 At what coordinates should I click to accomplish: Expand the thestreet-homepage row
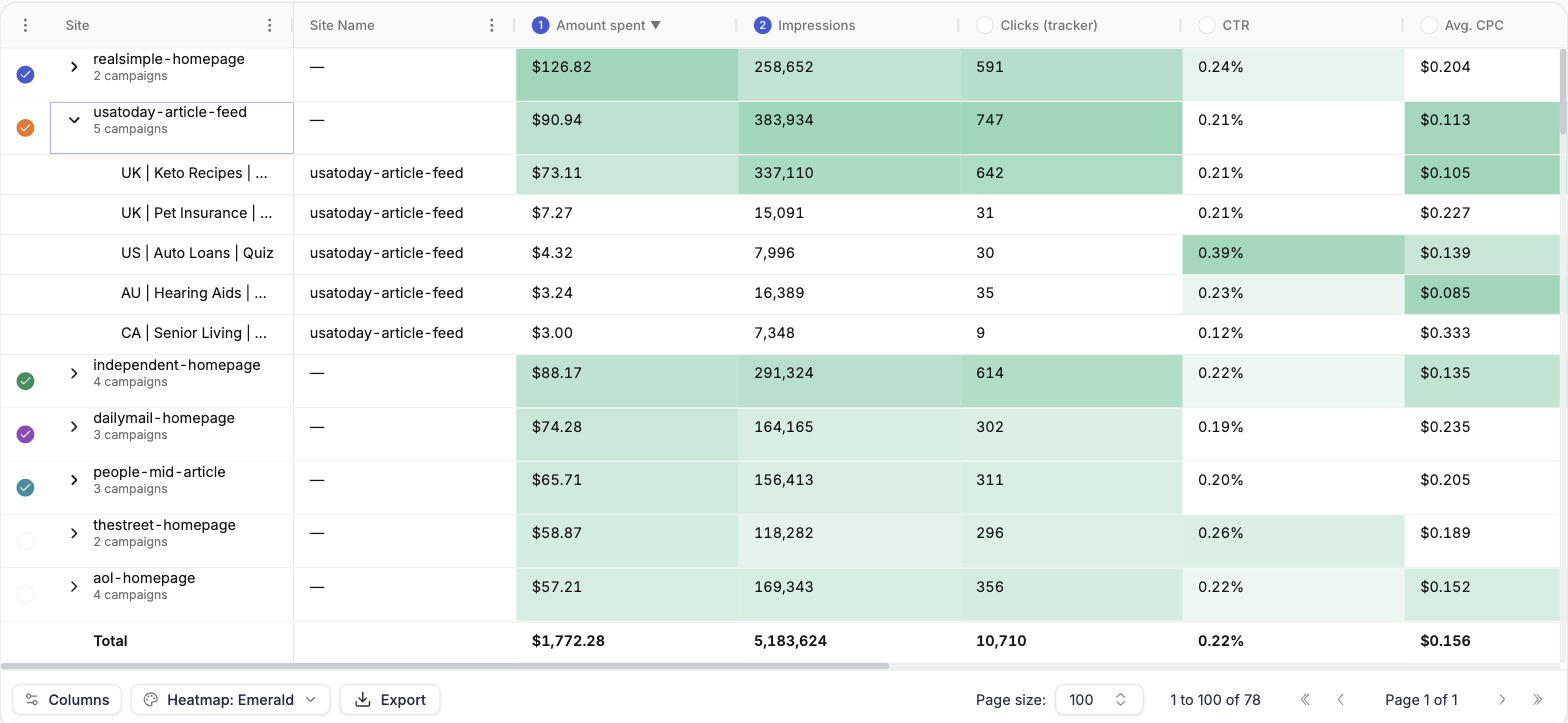[x=74, y=533]
